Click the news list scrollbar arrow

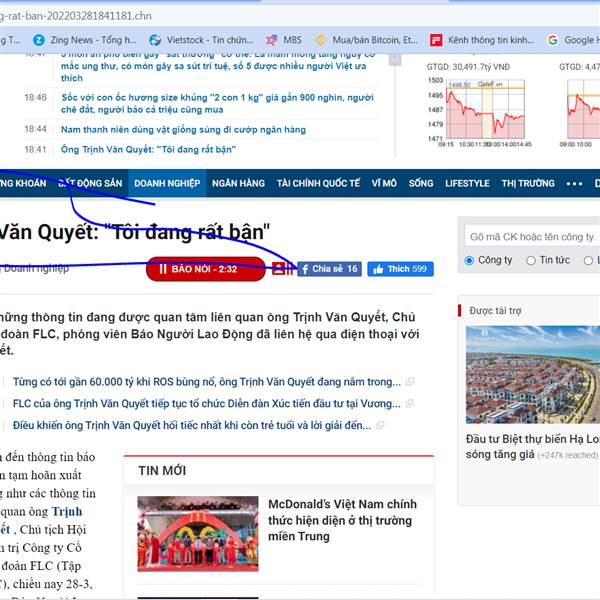coord(395,59)
